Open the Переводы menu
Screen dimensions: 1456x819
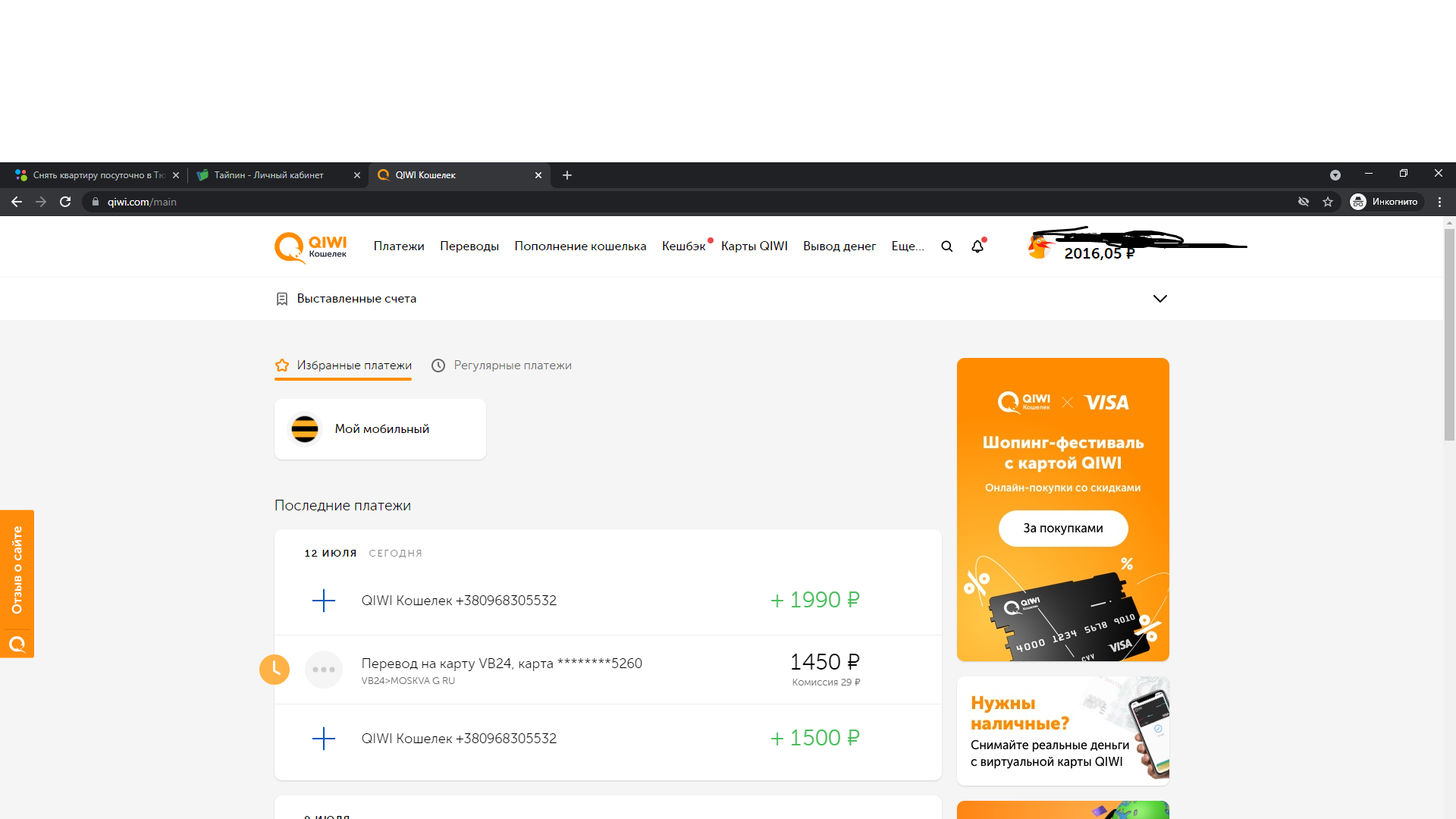(469, 246)
